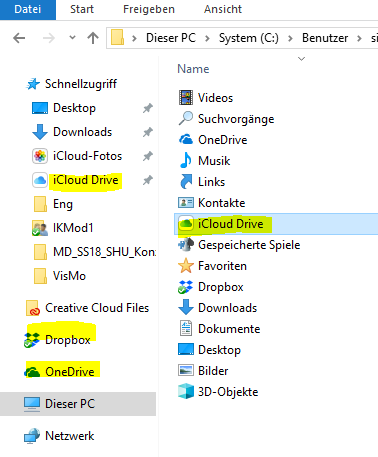
Task: Click the Downloads arrow icon in Schnellzugriff
Action: pyautogui.click(x=40, y=132)
